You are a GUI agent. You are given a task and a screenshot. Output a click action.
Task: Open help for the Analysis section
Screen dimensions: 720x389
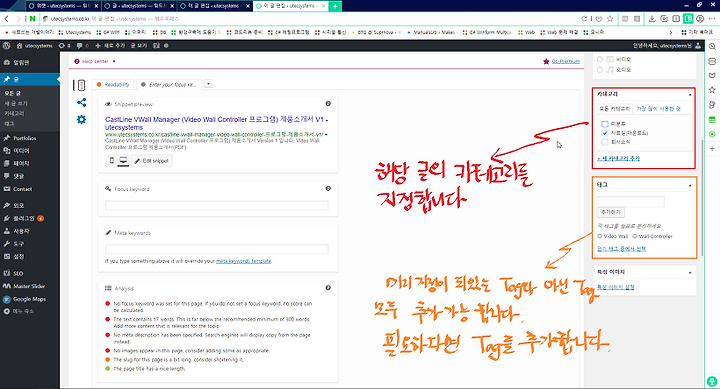(328, 288)
